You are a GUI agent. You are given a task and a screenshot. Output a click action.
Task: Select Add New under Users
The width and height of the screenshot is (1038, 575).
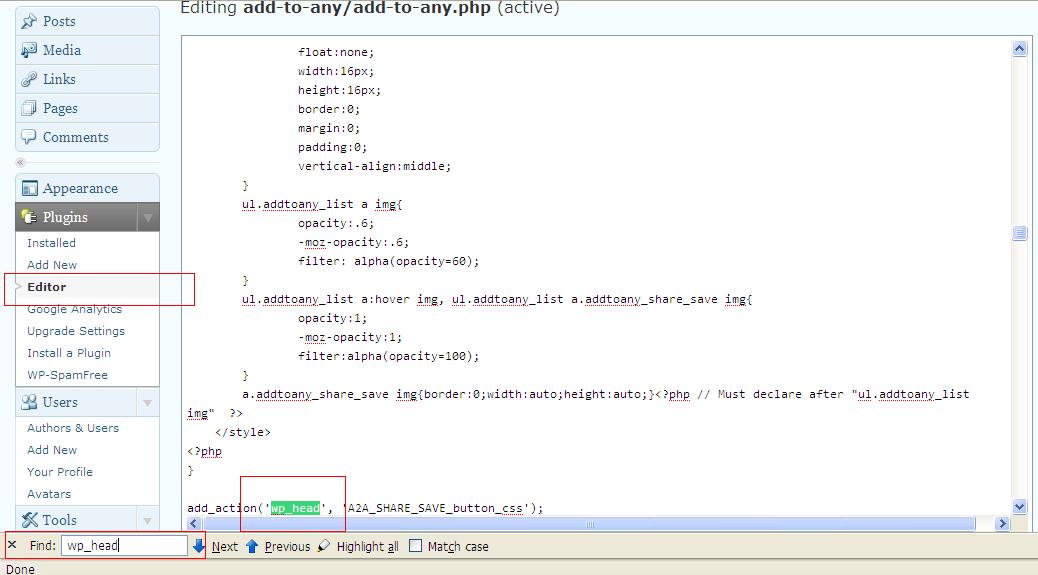[x=52, y=450]
